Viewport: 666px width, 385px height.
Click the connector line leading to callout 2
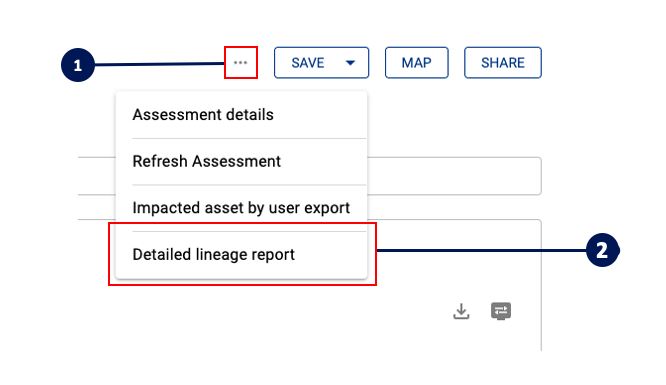pyautogui.click(x=481, y=250)
